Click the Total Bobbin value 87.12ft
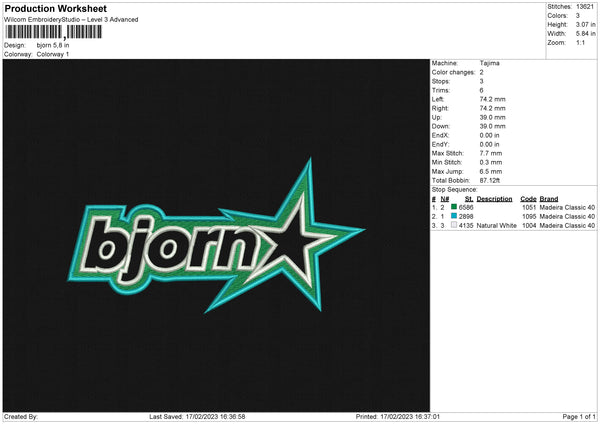Viewport: 600px width, 424px height. (x=494, y=179)
